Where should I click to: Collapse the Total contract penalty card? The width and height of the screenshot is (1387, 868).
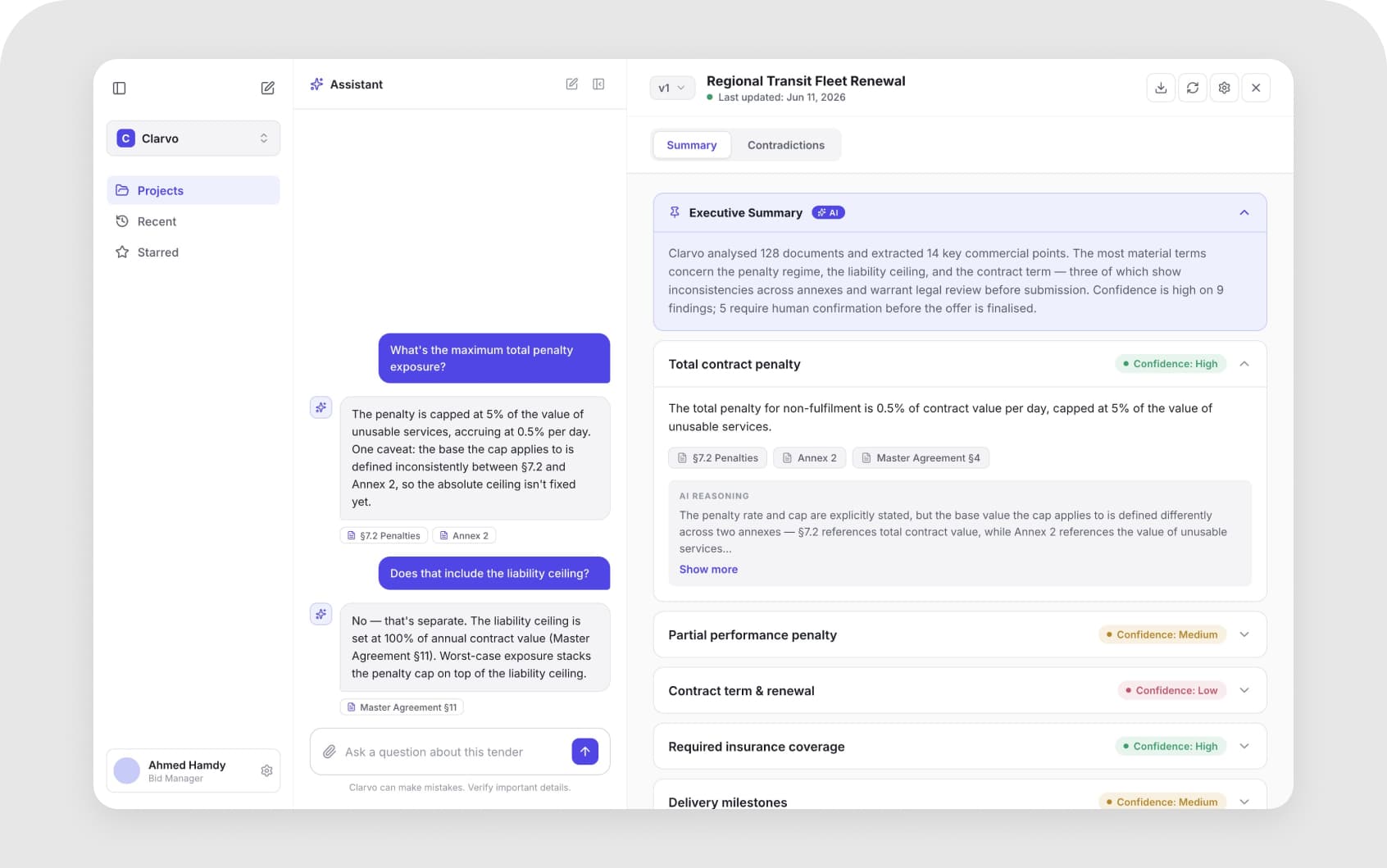(x=1244, y=364)
